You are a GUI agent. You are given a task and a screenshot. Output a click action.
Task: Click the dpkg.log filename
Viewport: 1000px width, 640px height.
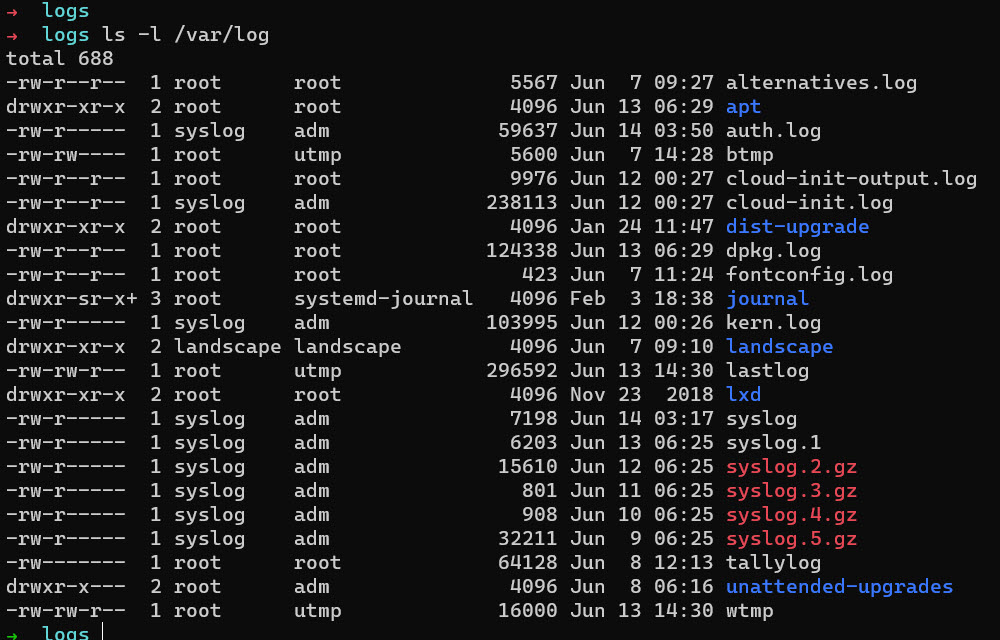coord(773,251)
